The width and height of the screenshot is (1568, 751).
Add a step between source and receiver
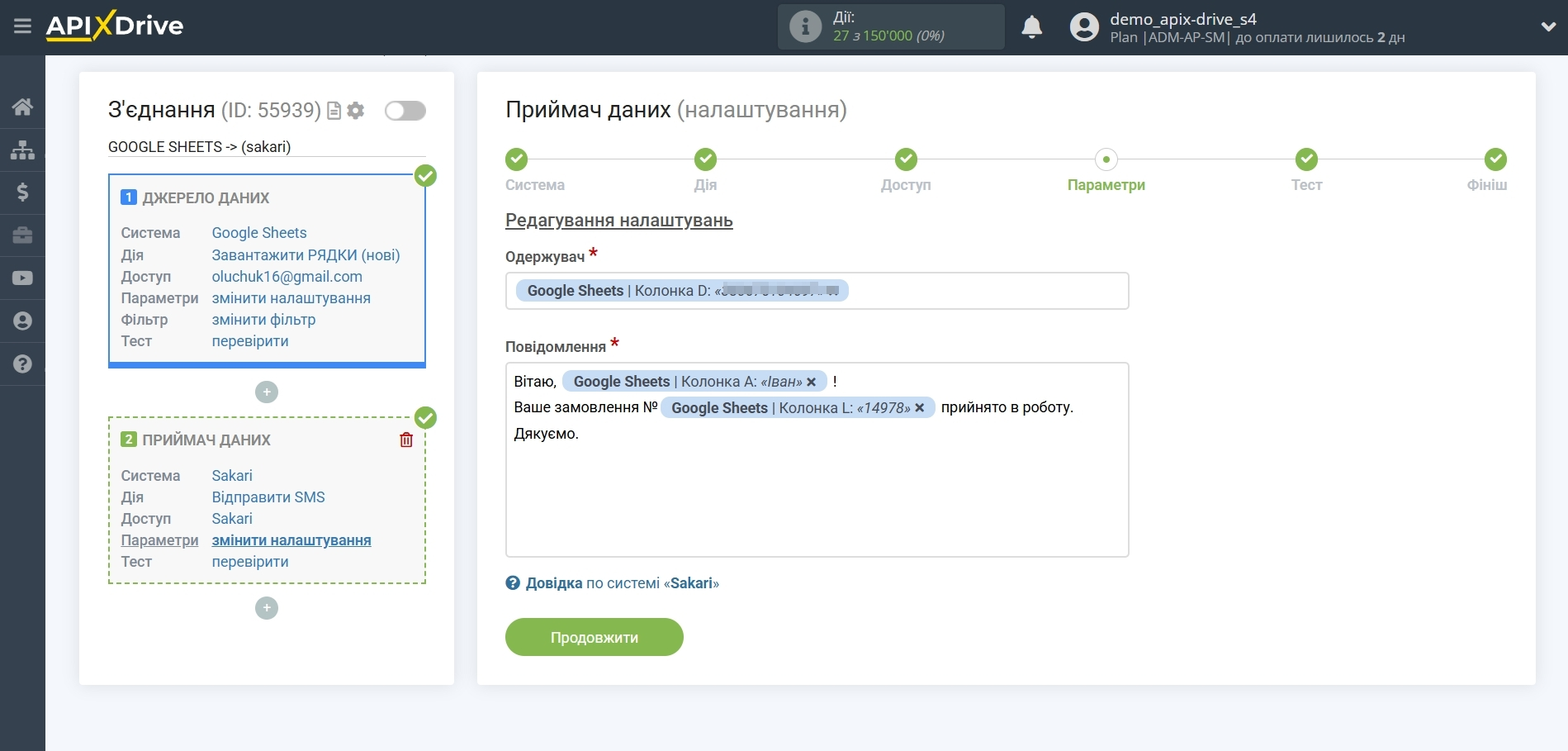tap(267, 392)
